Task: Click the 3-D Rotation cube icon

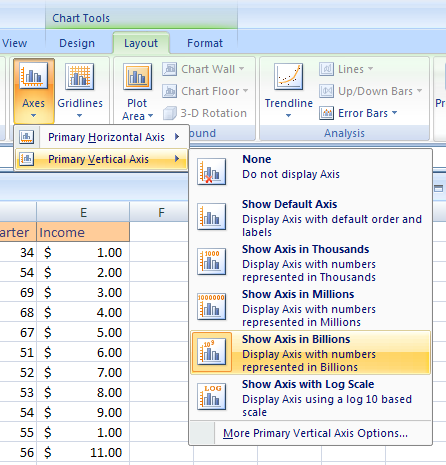Action: click(x=169, y=113)
